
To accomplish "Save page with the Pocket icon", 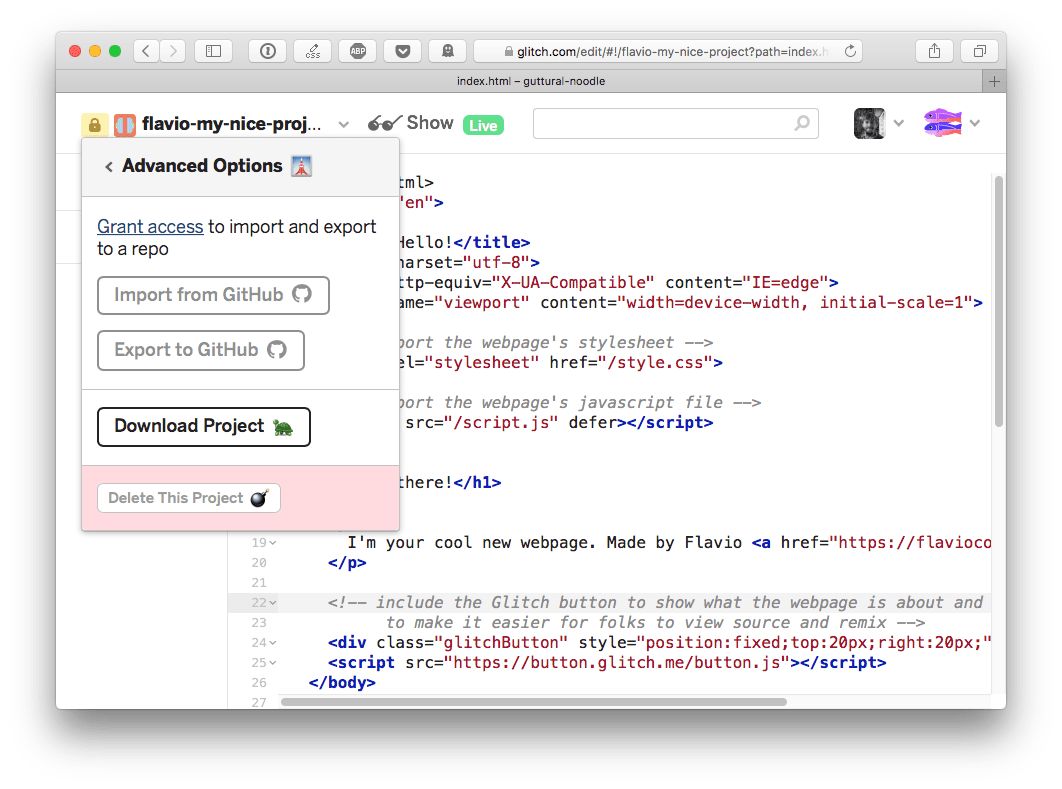I will coord(402,51).
